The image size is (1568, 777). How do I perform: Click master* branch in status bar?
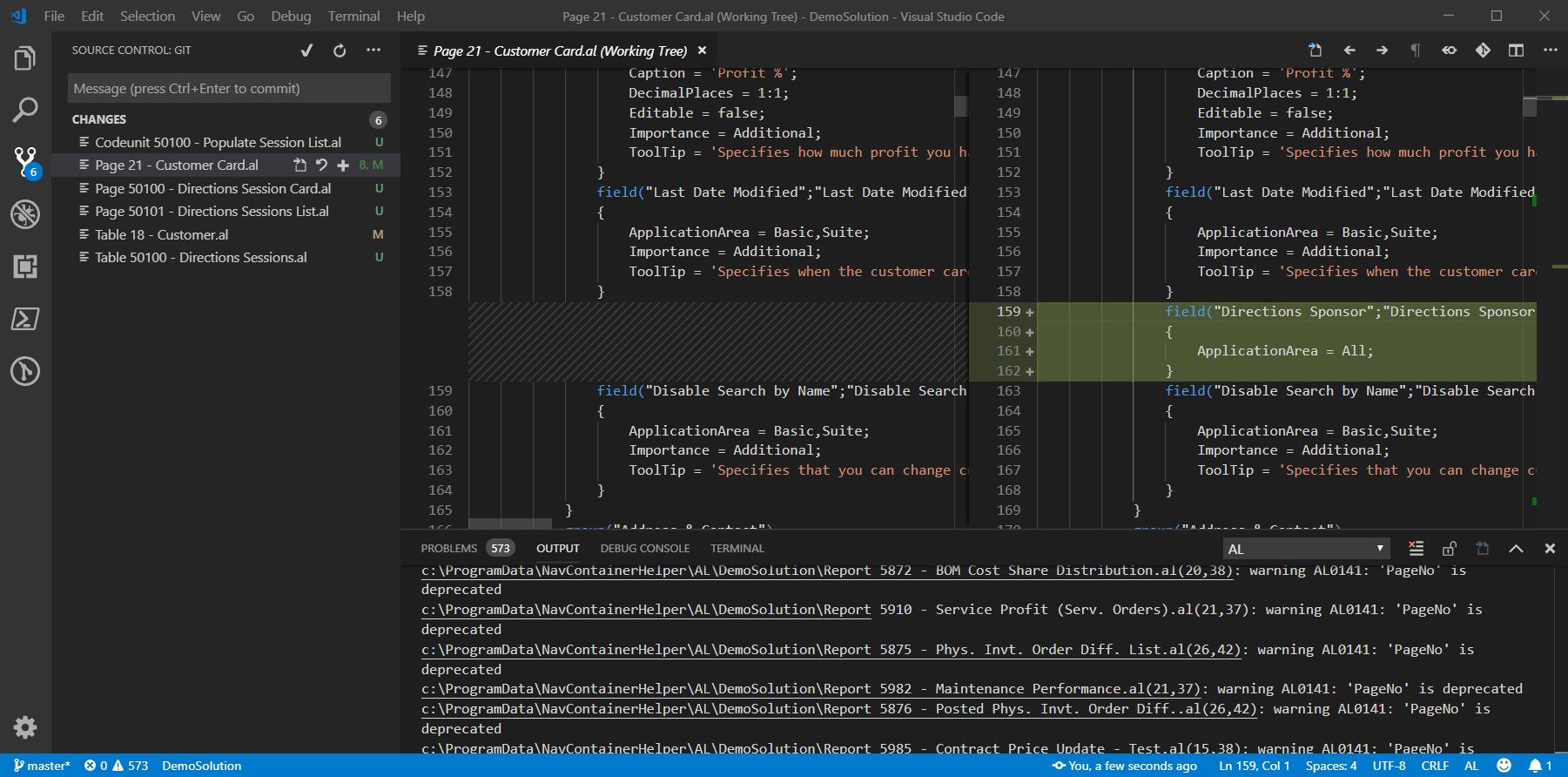[42, 766]
